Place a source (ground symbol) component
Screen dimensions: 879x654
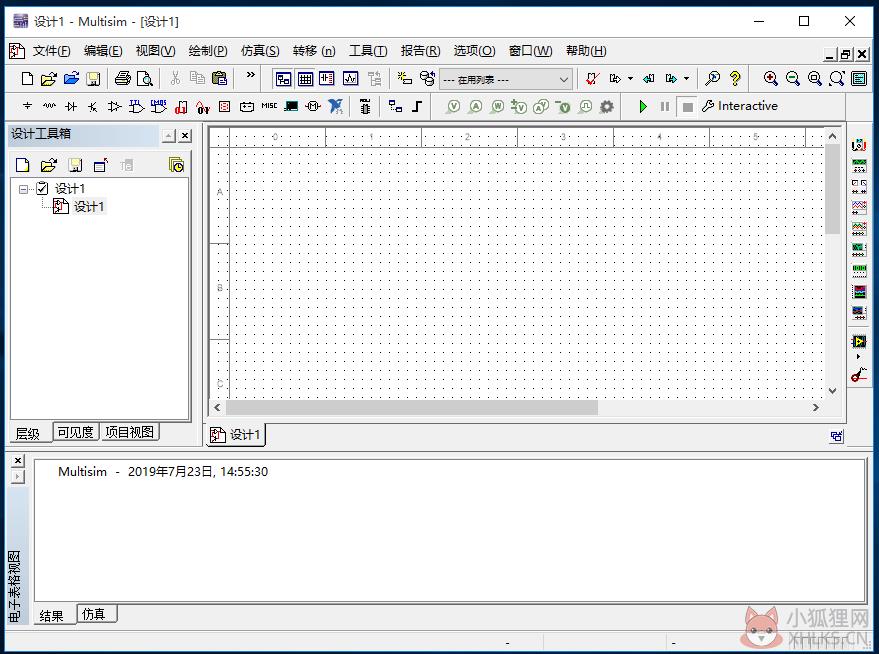pyautogui.click(x=27, y=106)
